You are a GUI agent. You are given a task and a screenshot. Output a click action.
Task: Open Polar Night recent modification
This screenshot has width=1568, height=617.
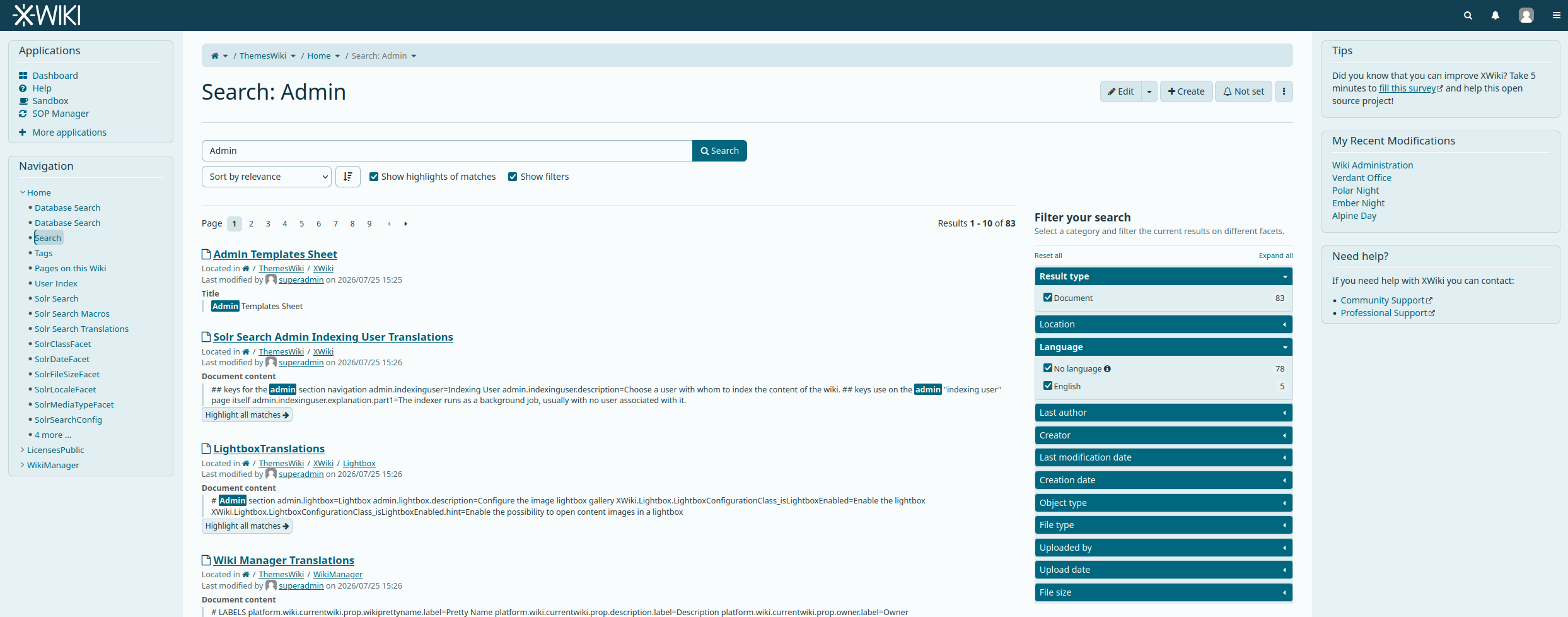pyautogui.click(x=1355, y=191)
